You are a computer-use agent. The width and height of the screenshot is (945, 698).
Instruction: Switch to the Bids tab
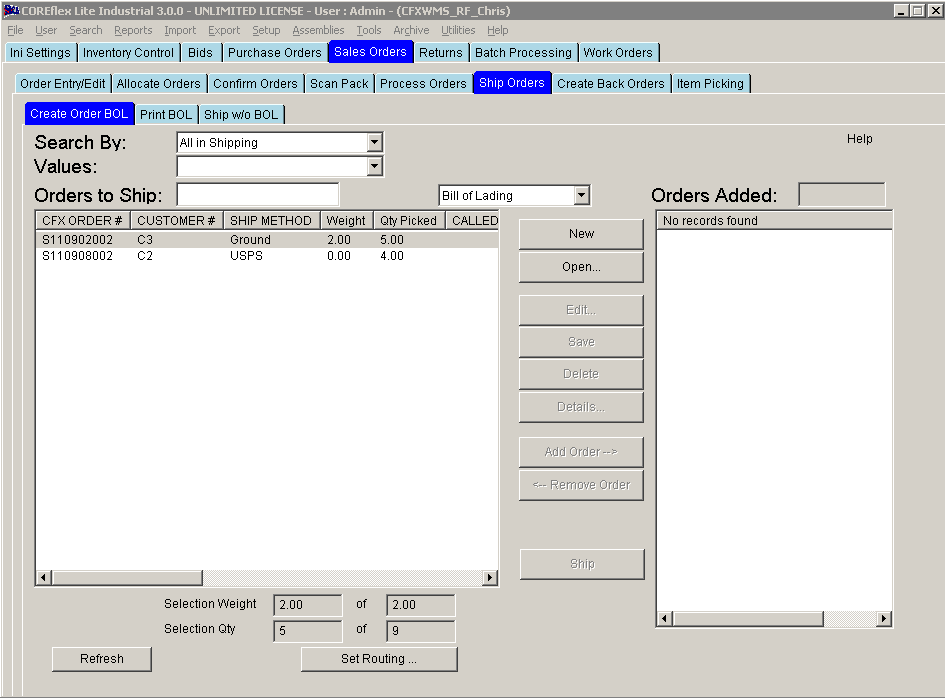(x=201, y=52)
